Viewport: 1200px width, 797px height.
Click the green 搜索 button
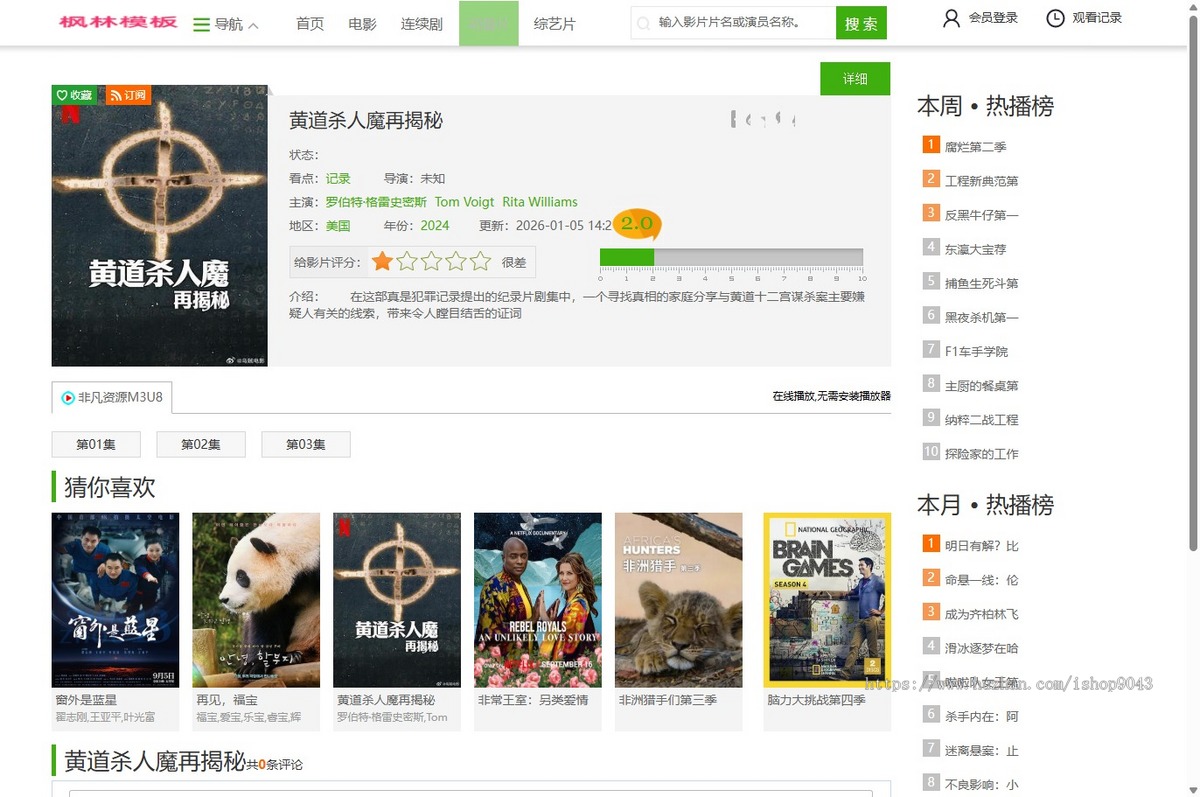[x=861, y=23]
